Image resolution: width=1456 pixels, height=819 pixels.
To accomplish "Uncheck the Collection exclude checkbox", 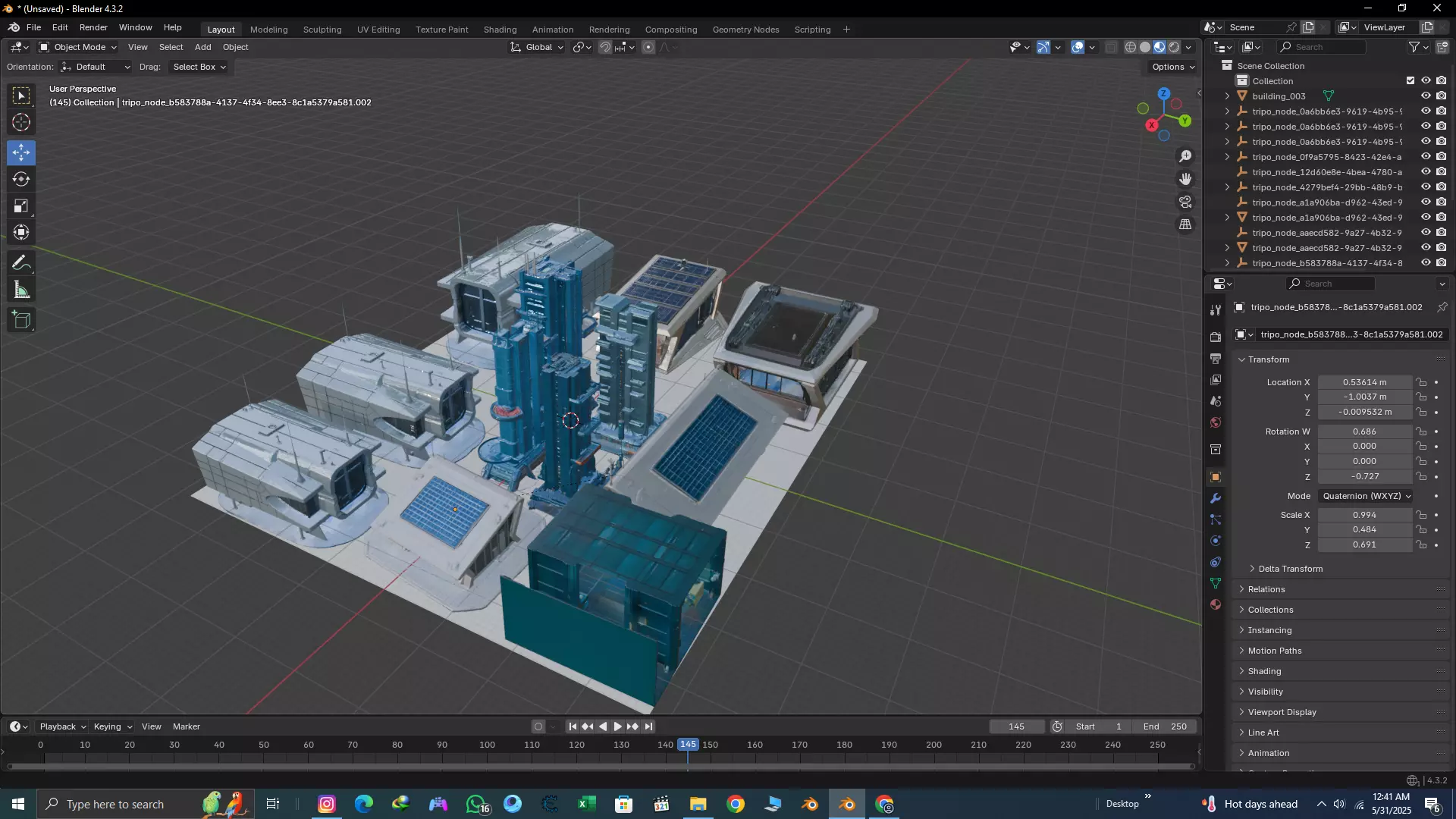I will [1410, 81].
